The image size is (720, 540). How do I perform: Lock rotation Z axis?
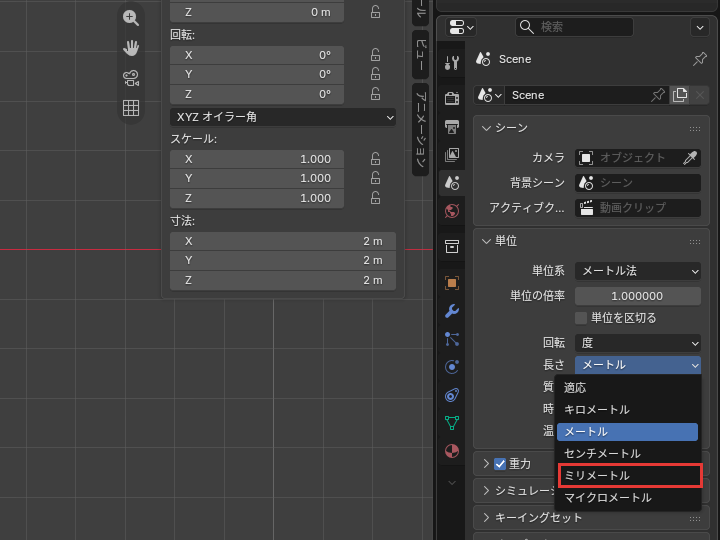375,94
